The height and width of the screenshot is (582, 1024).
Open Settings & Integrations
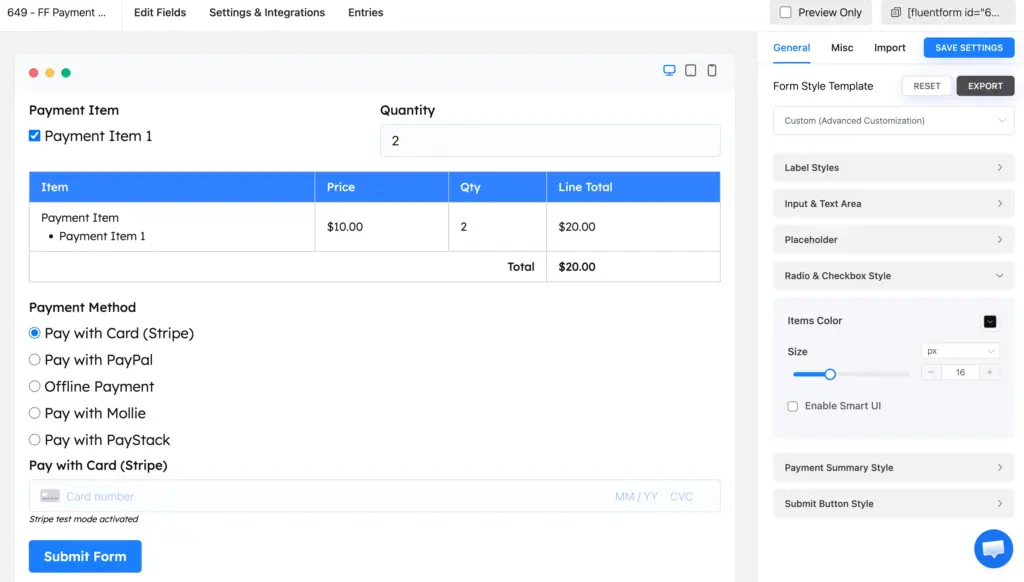pos(266,12)
